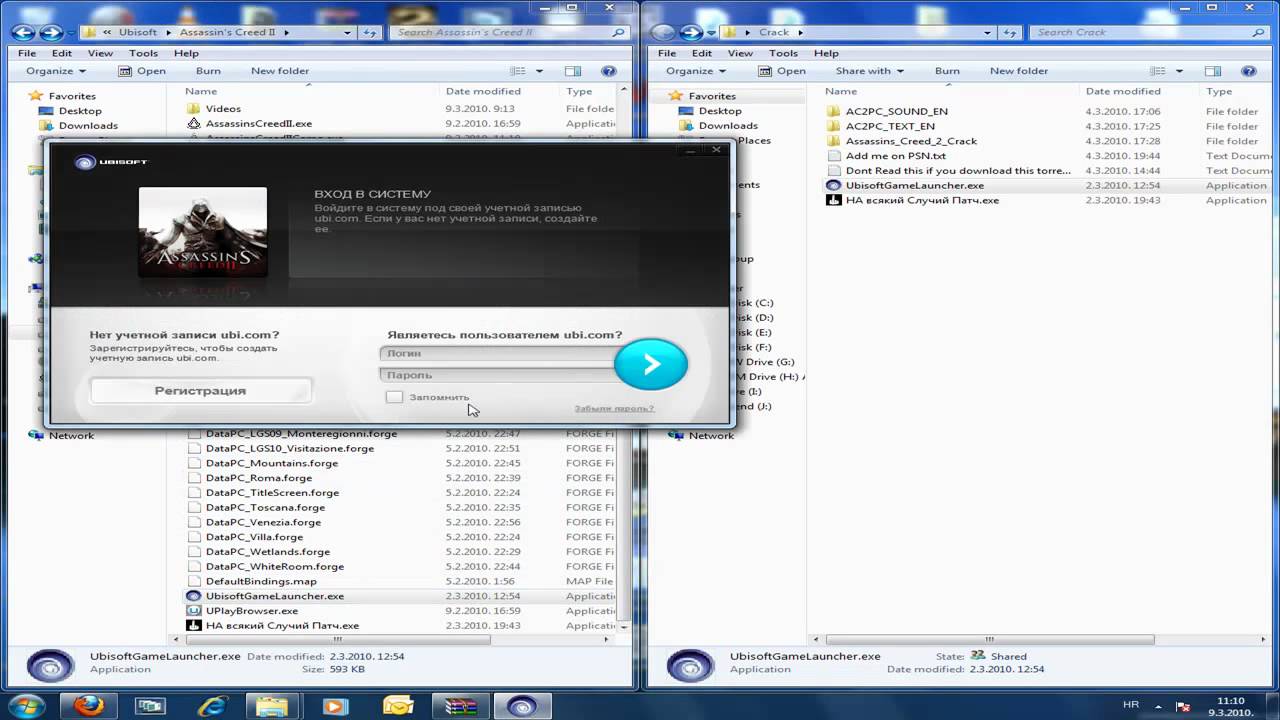Image resolution: width=1280 pixels, height=720 pixels.
Task: Click Burn in Crack window toolbar
Action: 947,71
